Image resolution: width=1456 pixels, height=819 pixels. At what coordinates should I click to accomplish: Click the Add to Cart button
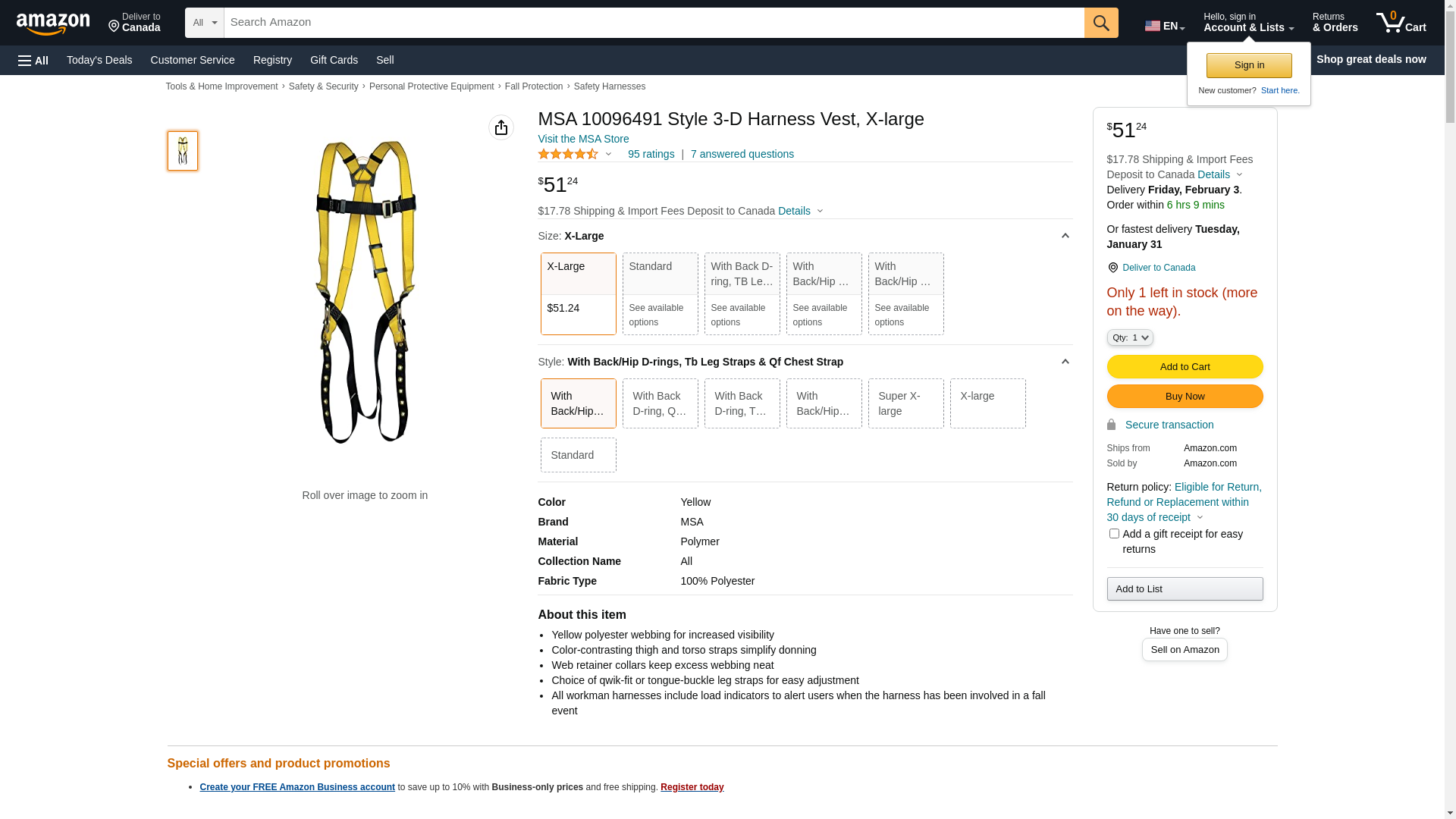(1185, 367)
